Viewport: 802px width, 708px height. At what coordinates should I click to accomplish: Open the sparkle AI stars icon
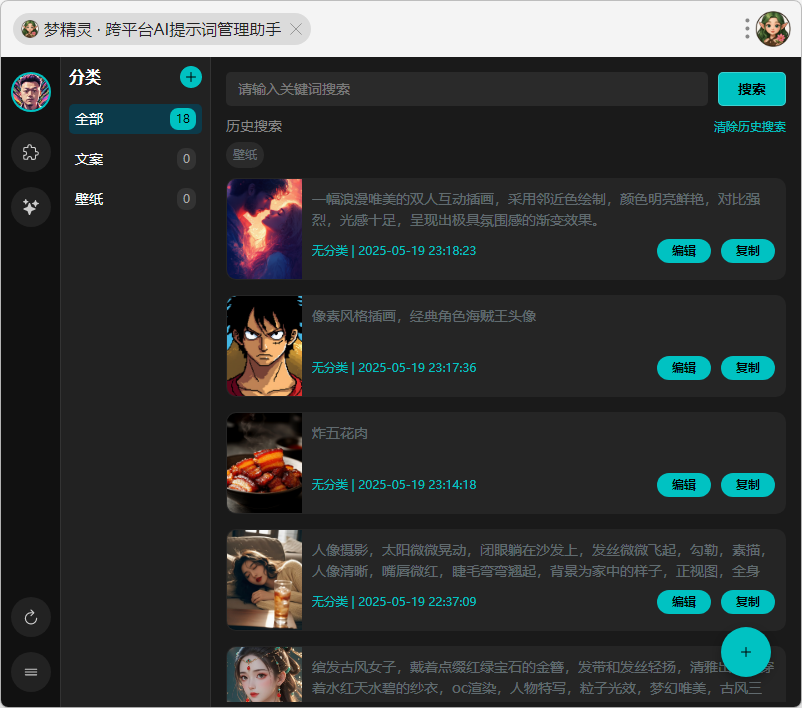point(31,207)
